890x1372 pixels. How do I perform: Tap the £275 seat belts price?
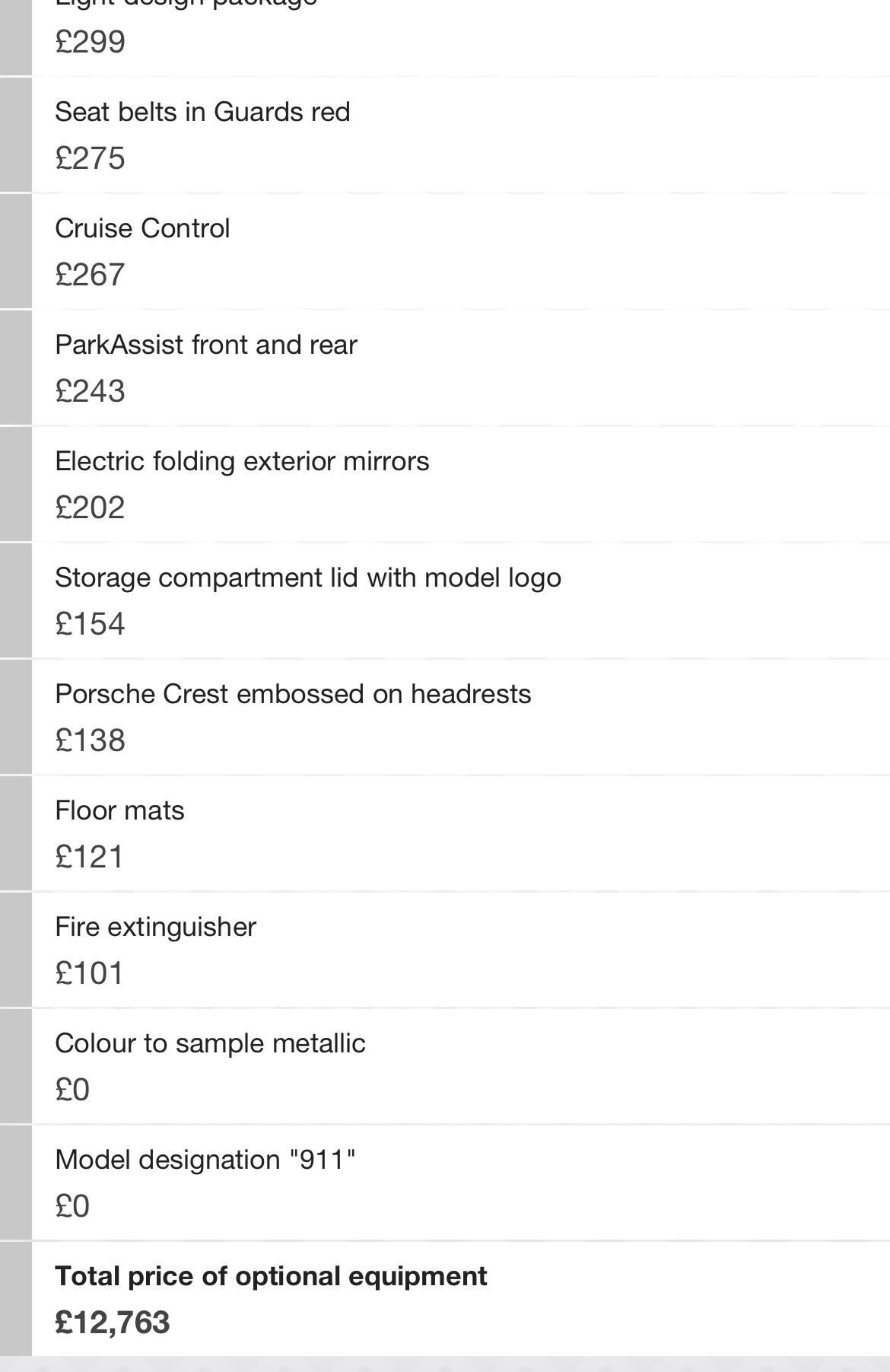[x=90, y=158]
